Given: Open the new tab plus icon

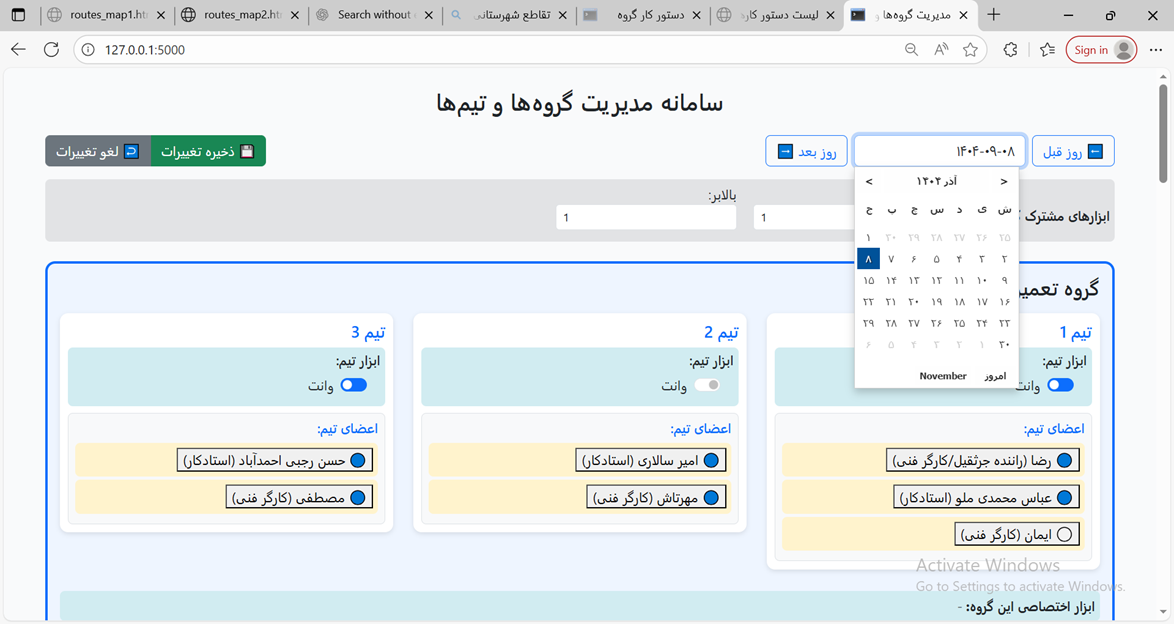Looking at the screenshot, I should point(993,15).
